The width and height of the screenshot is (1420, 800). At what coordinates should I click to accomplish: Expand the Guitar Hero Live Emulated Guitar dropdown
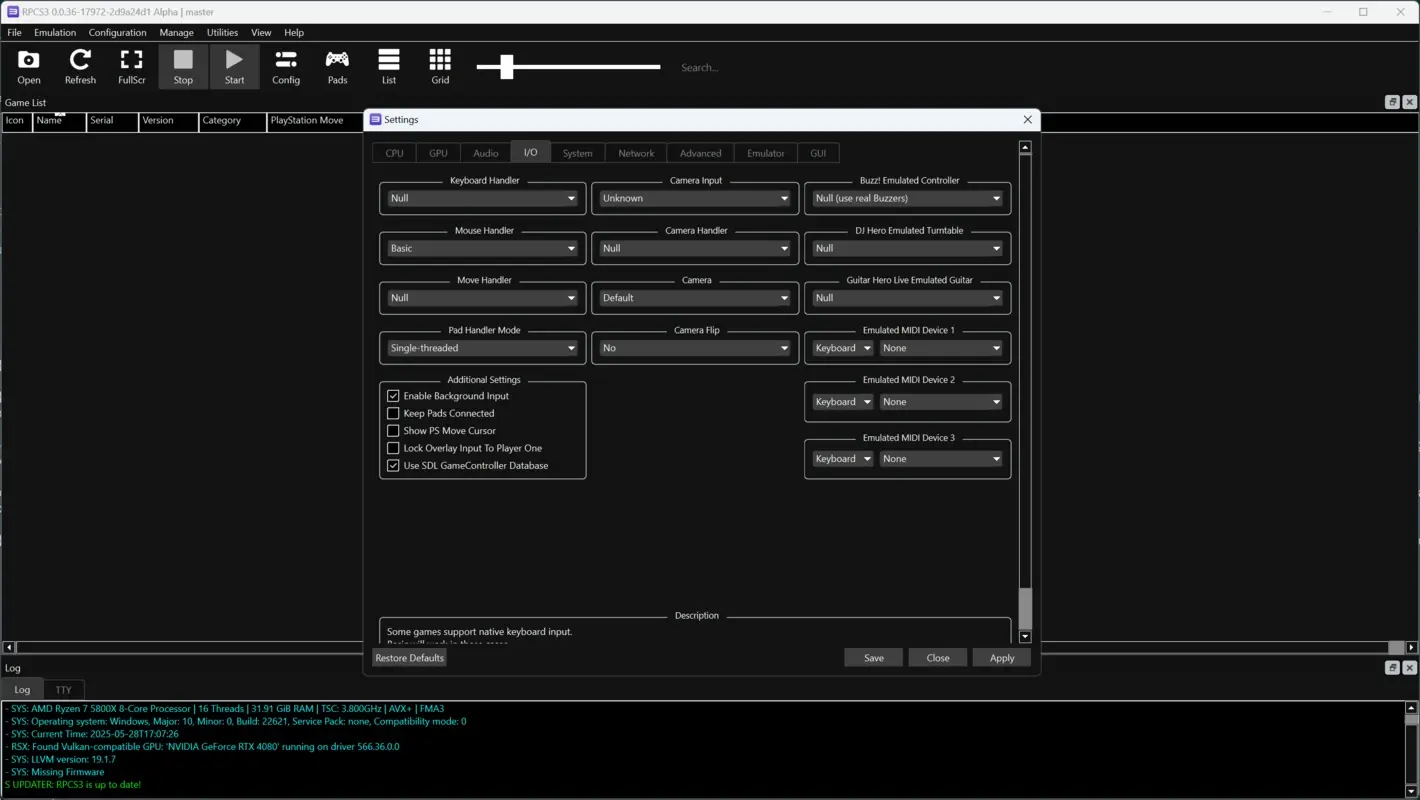point(906,297)
